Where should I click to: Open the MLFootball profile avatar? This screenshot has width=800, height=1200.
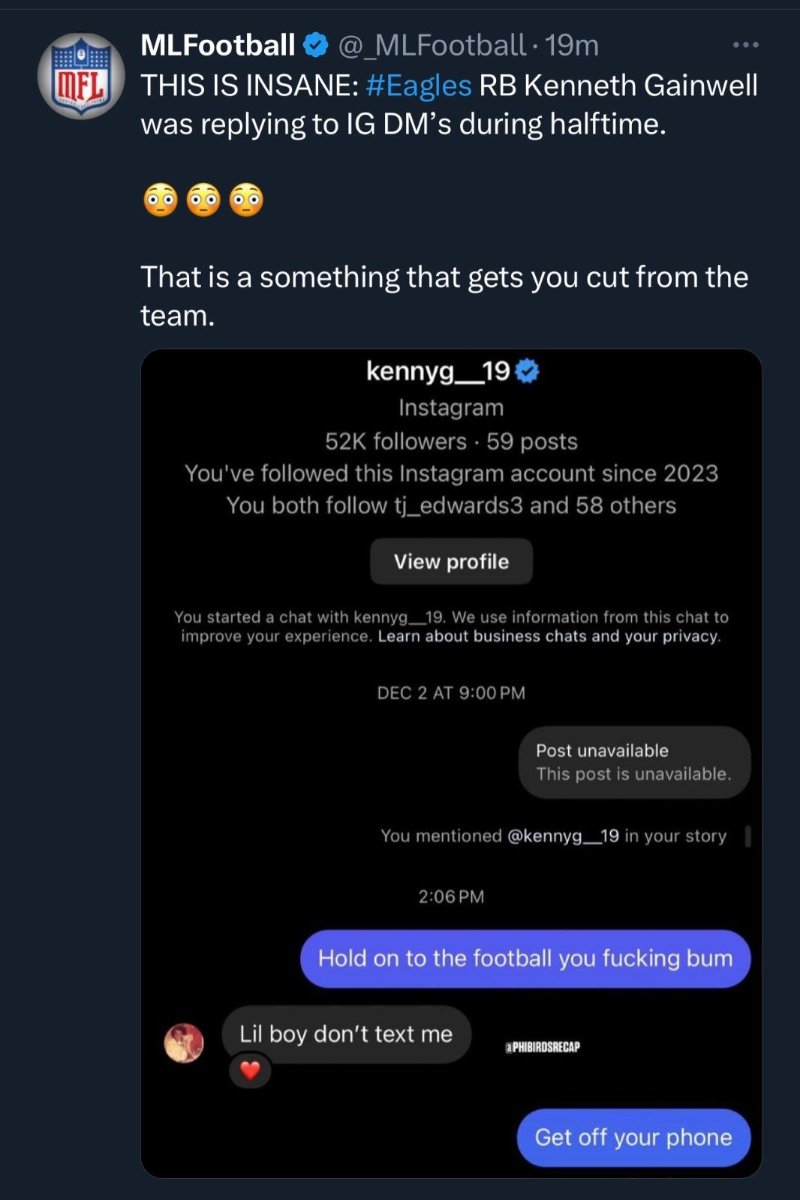(x=78, y=76)
